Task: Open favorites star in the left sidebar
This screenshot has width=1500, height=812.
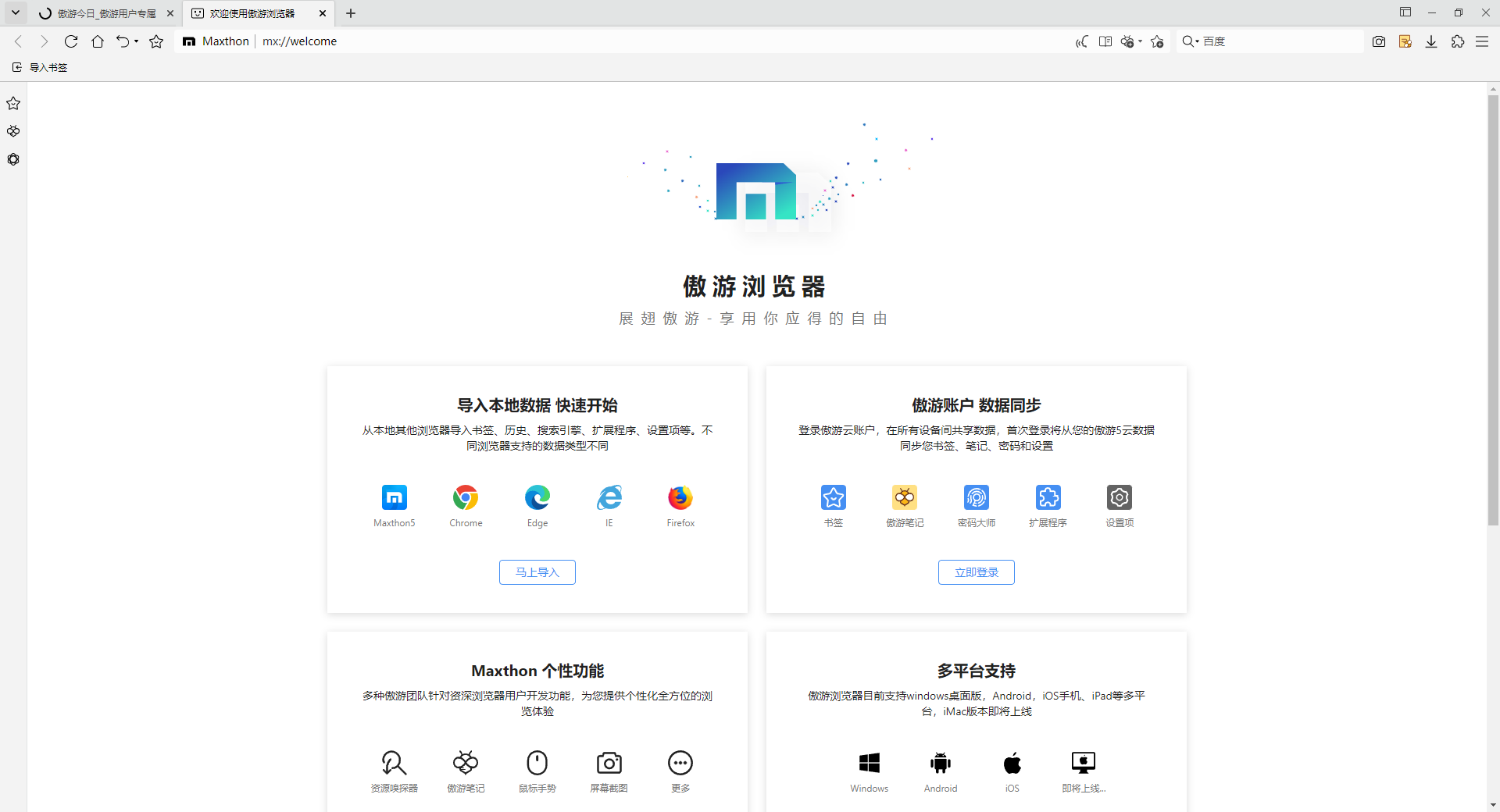Action: pyautogui.click(x=13, y=103)
